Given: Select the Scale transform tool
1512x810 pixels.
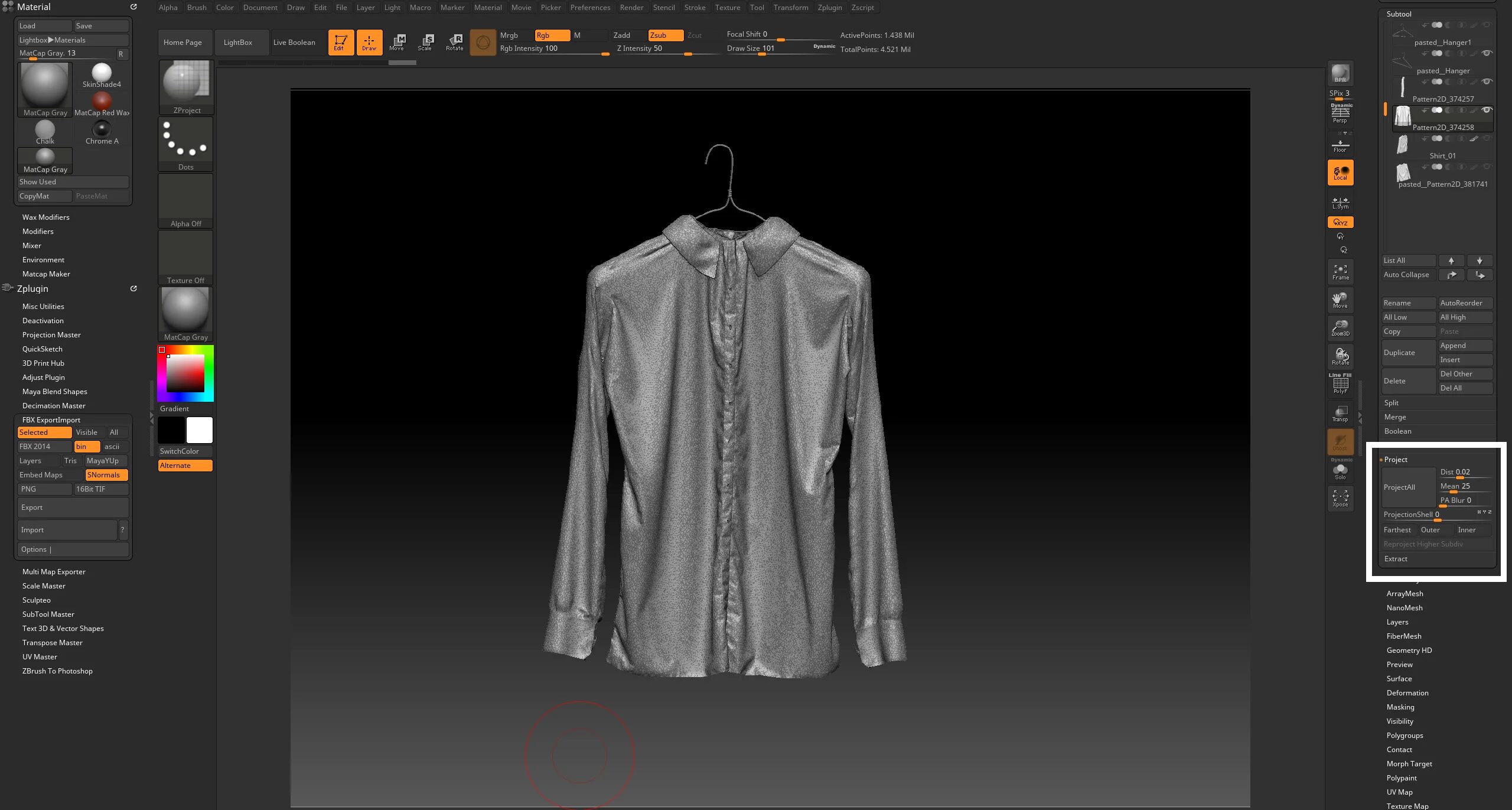Looking at the screenshot, I should (426, 42).
